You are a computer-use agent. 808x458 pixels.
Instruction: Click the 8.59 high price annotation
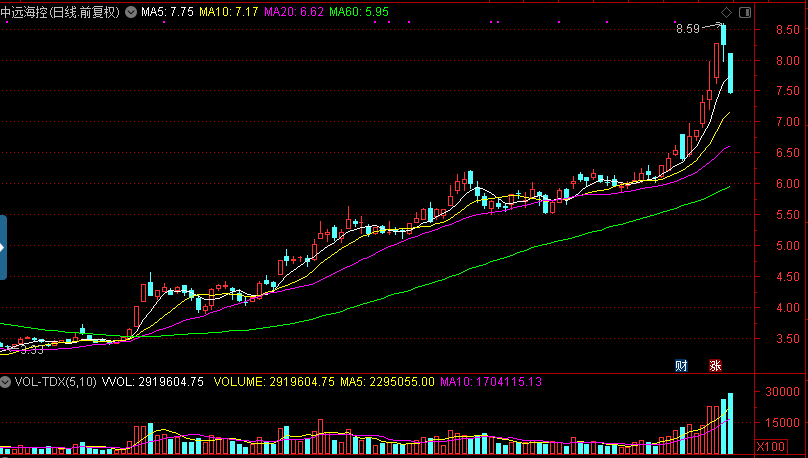pyautogui.click(x=687, y=29)
